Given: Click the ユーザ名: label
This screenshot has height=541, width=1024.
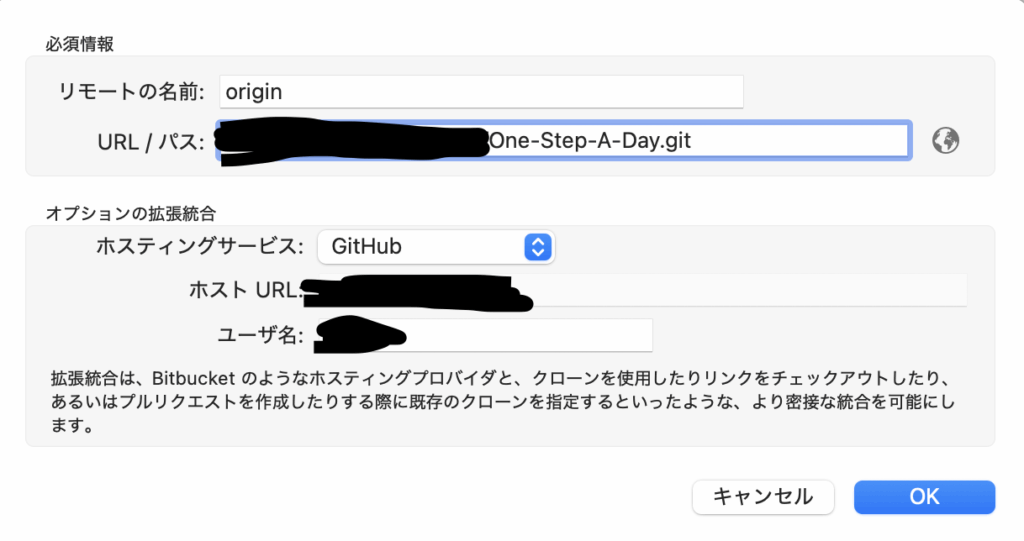Looking at the screenshot, I should 261,336.
